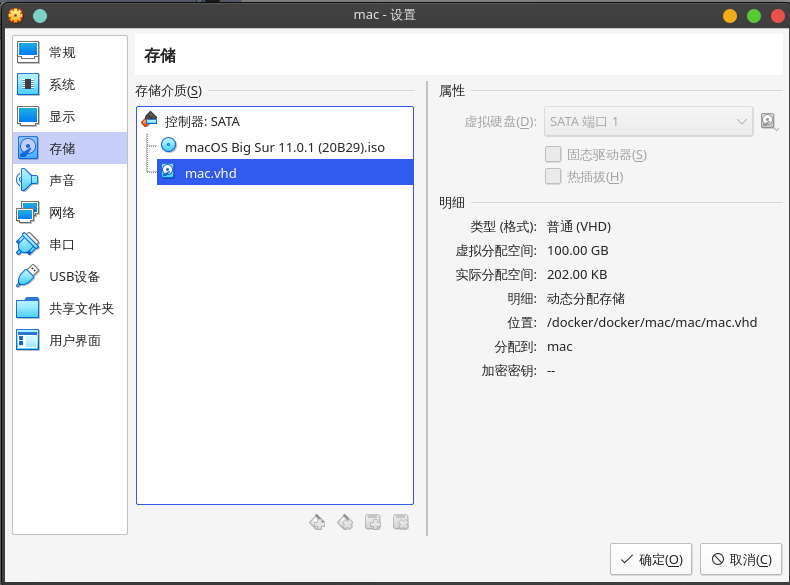Viewport: 790px width, 585px height.
Task: Click the 202.00 KB actual size value
Action: tap(577, 275)
